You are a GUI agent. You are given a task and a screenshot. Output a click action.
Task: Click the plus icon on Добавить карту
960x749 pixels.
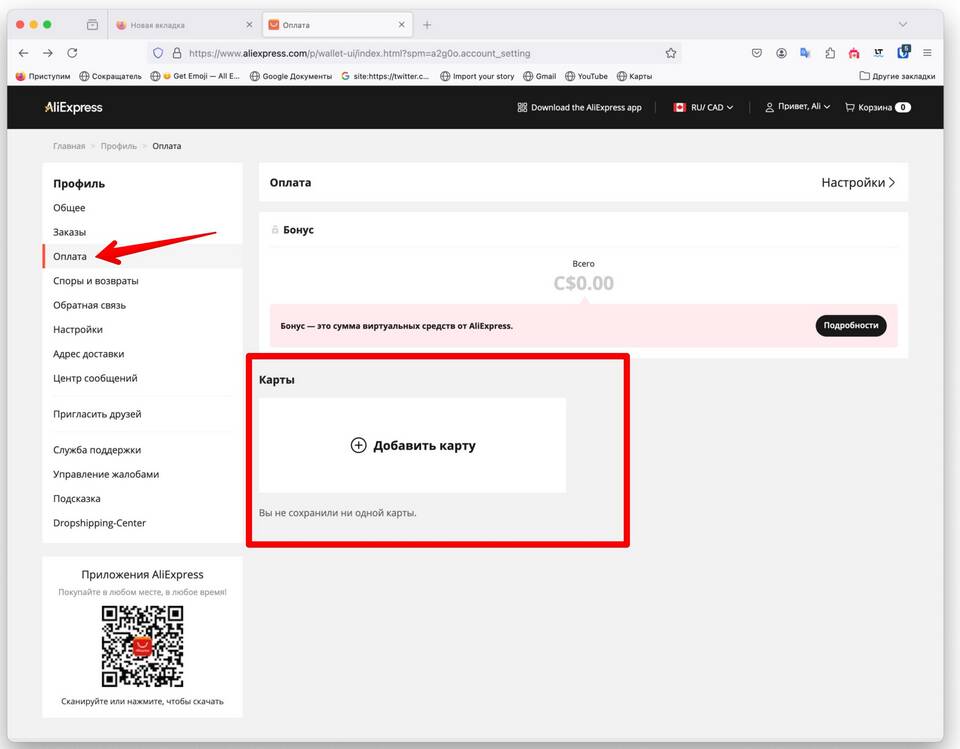click(x=358, y=445)
